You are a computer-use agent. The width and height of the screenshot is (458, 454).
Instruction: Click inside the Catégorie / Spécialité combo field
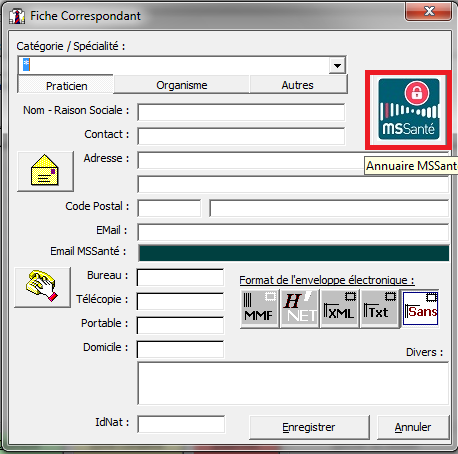coord(173,65)
